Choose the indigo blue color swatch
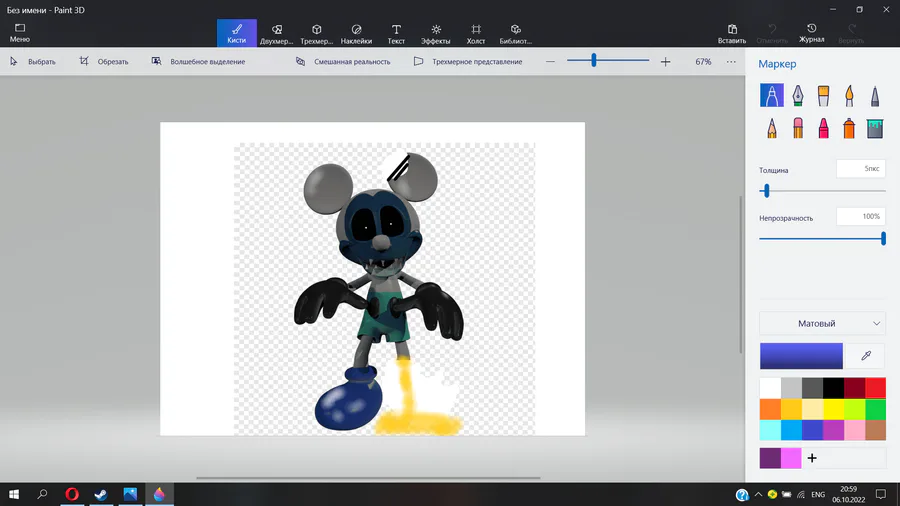The width and height of the screenshot is (900, 506). 812,430
